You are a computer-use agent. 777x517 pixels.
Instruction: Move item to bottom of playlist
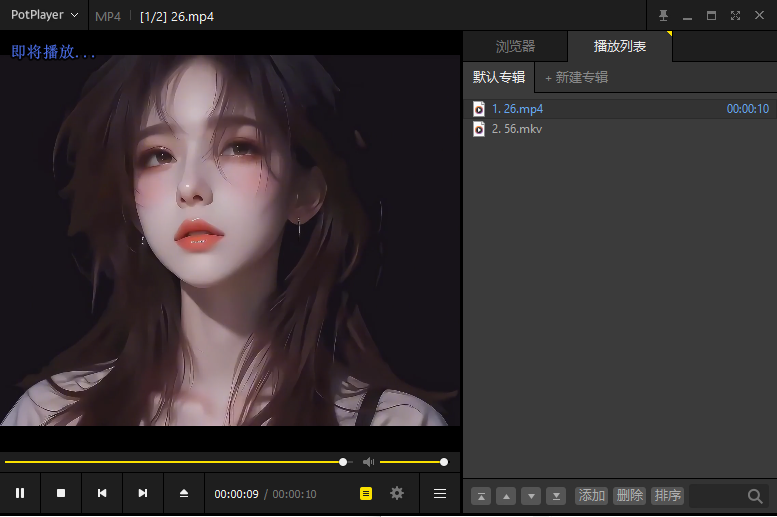pyautogui.click(x=556, y=496)
